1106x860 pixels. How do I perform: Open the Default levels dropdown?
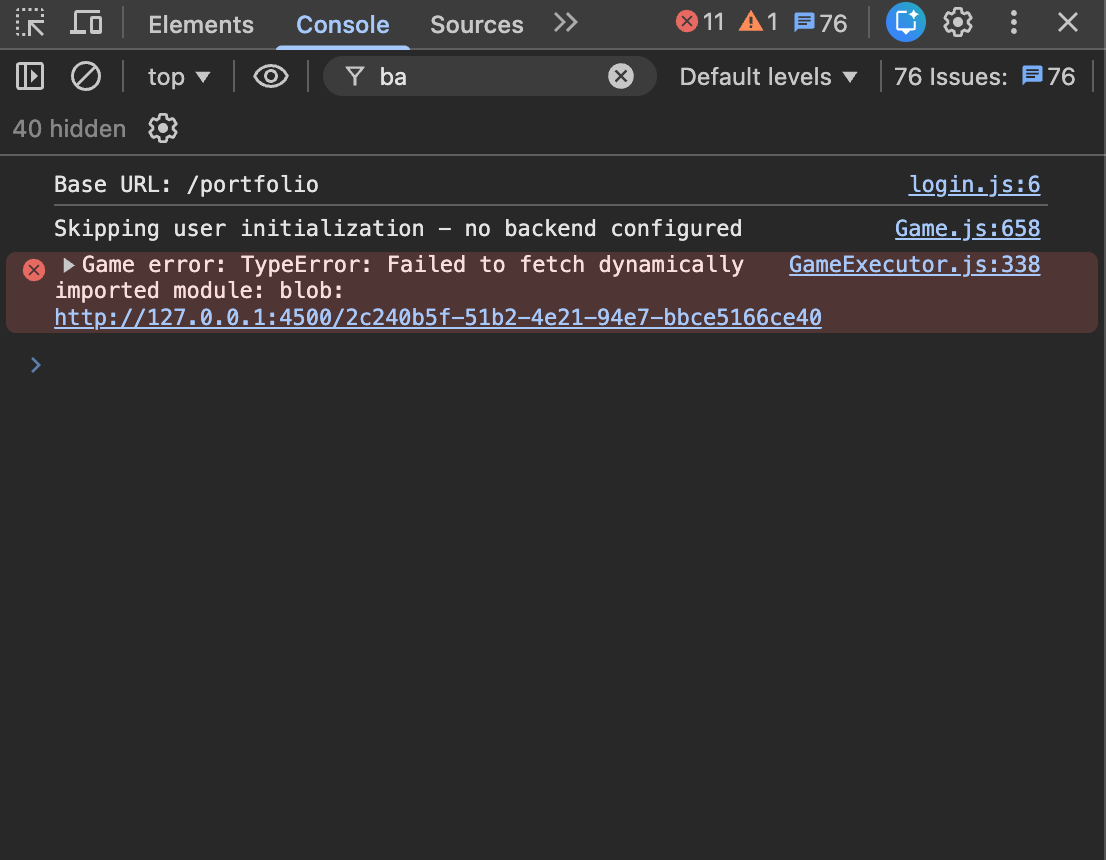[x=768, y=77]
